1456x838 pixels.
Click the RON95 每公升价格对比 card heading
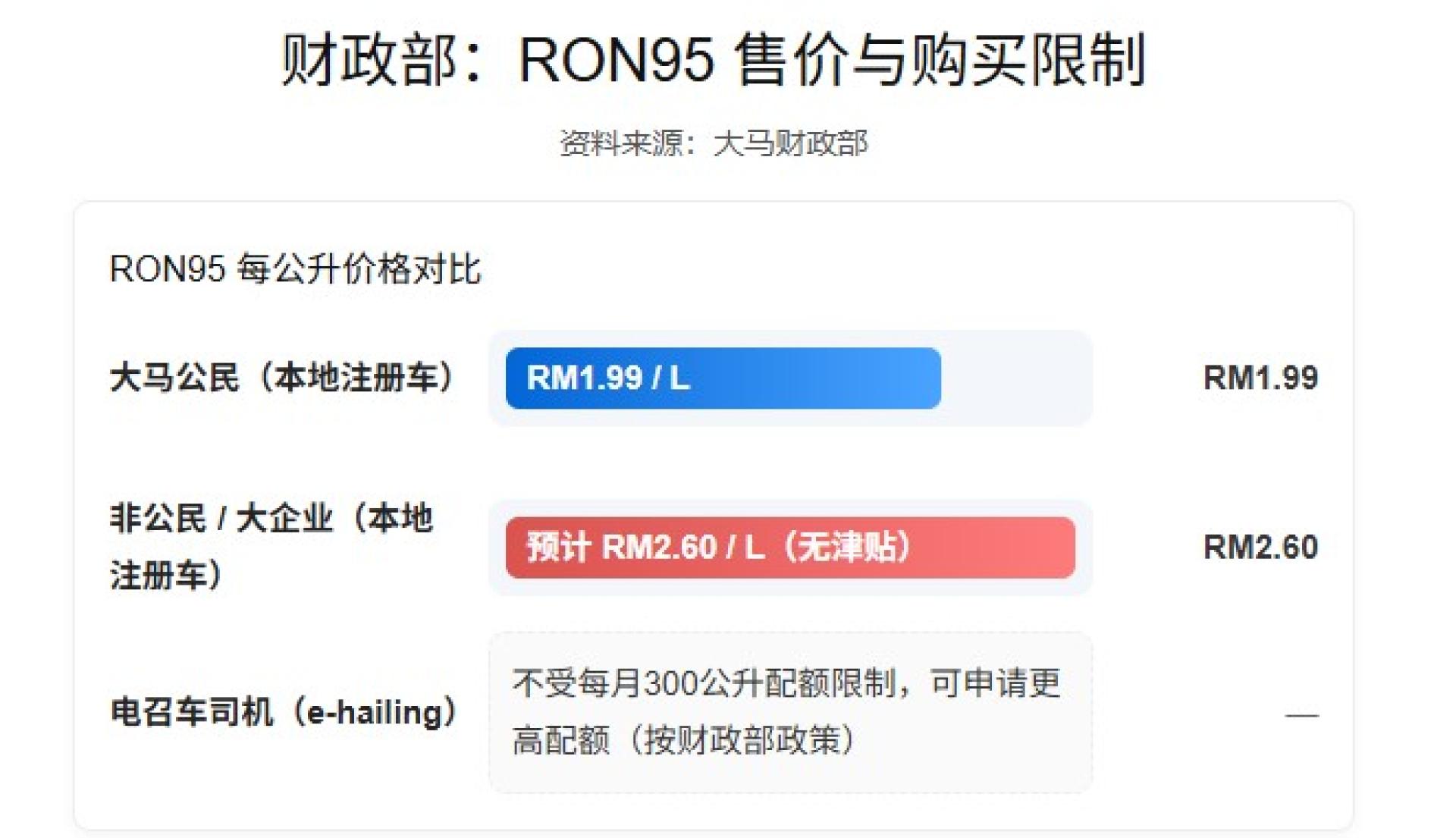click(x=295, y=268)
